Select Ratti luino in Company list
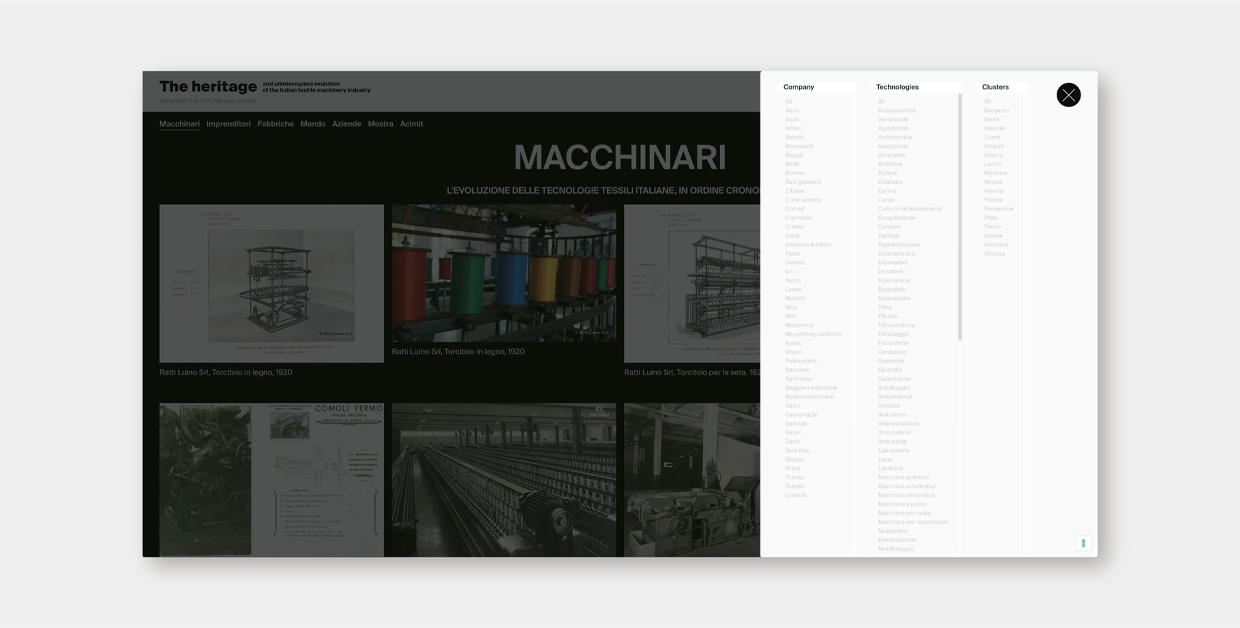Viewport: 1240px width, 628px height. (799, 379)
